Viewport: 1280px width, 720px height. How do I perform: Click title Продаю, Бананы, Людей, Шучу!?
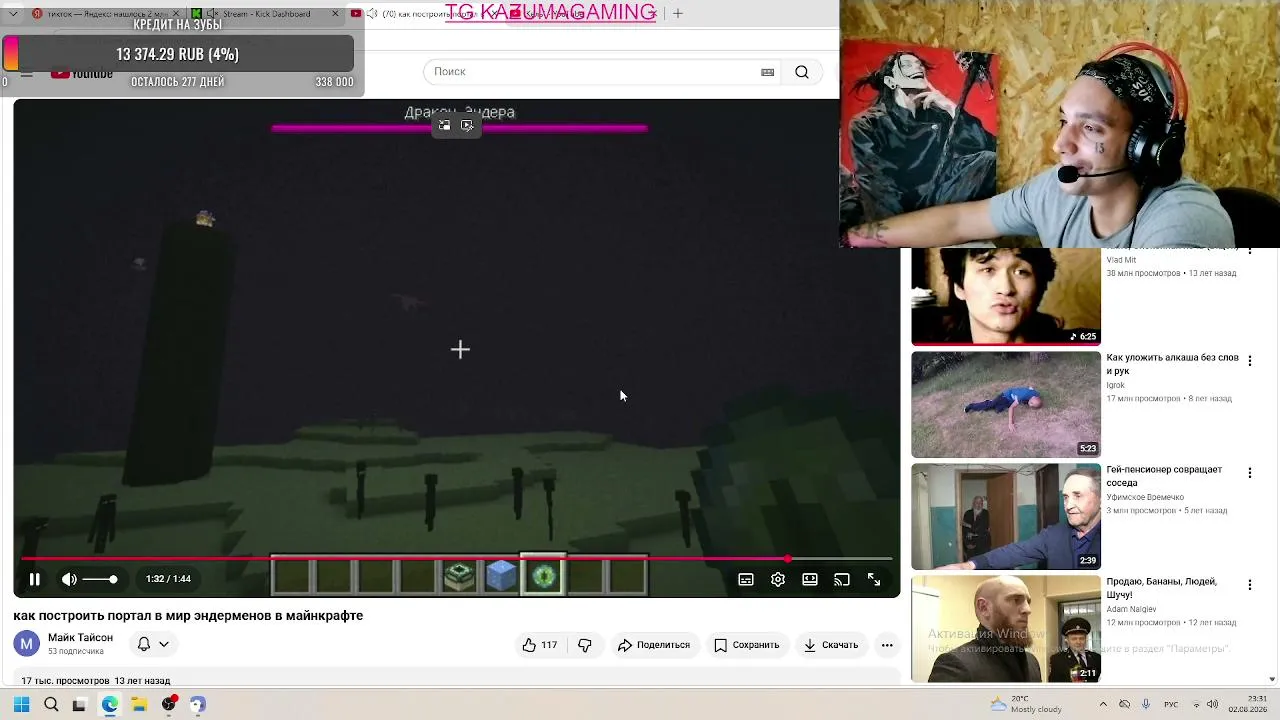click(x=1161, y=588)
